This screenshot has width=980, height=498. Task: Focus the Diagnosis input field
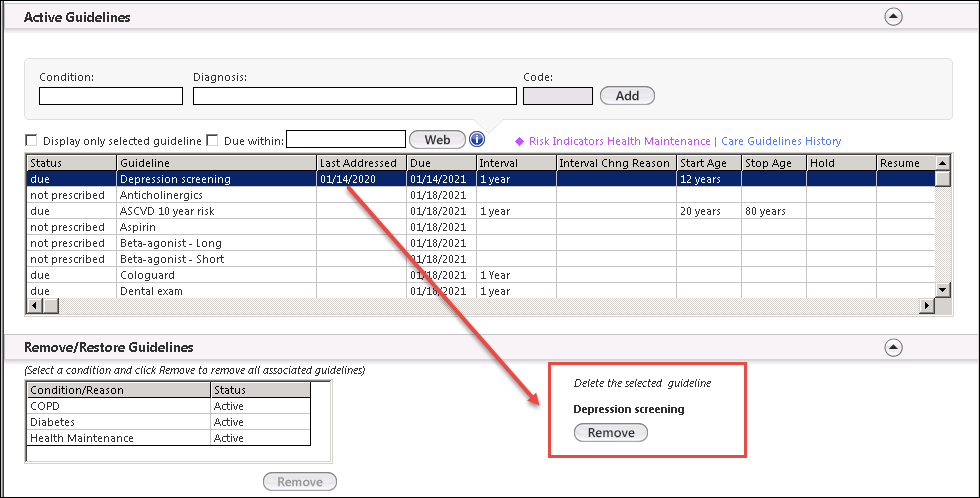354,96
